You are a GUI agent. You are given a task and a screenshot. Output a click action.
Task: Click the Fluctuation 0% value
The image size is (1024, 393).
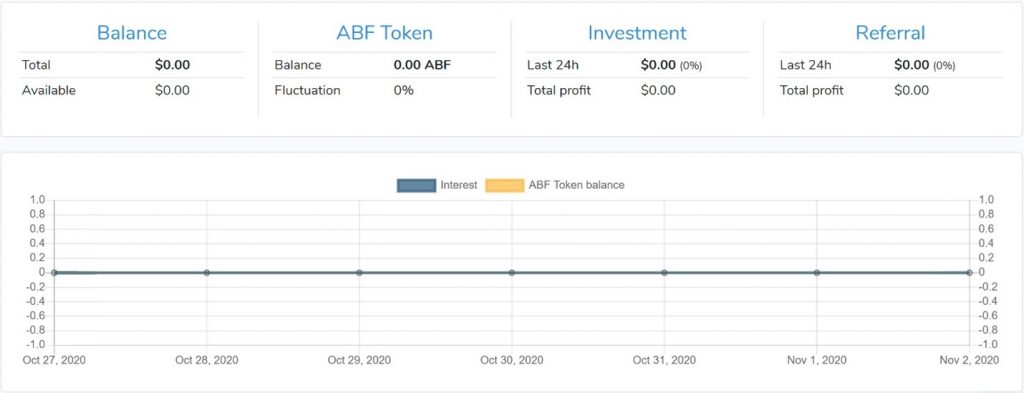coord(403,90)
